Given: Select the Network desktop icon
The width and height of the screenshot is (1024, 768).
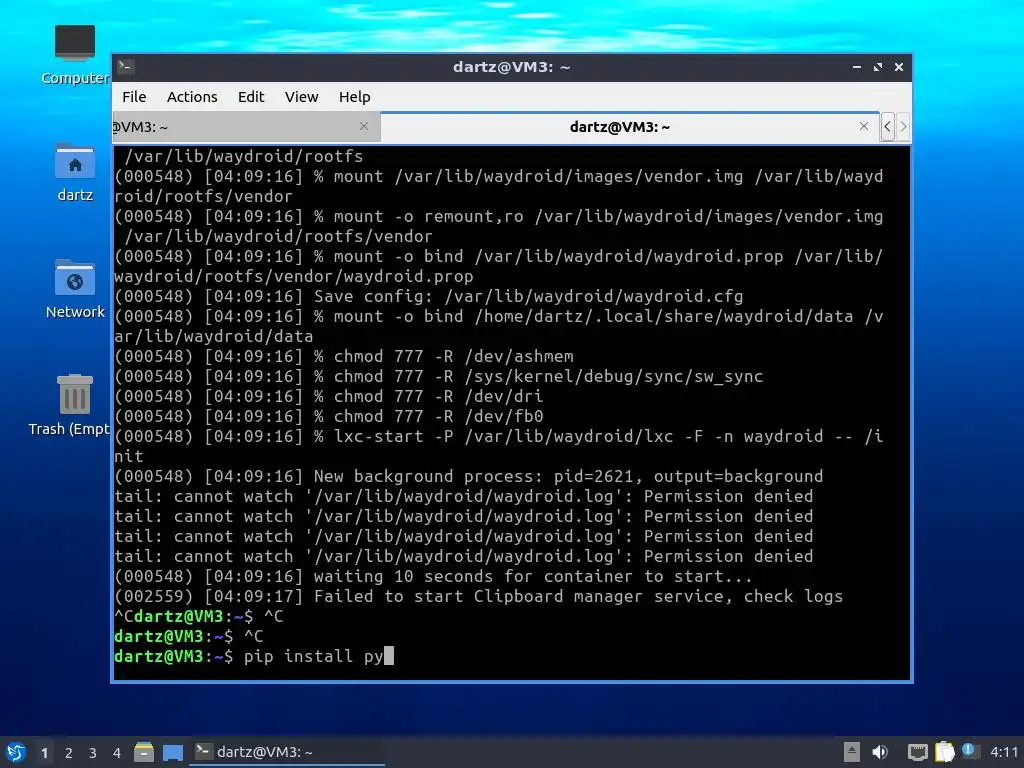Looking at the screenshot, I should [x=74, y=289].
